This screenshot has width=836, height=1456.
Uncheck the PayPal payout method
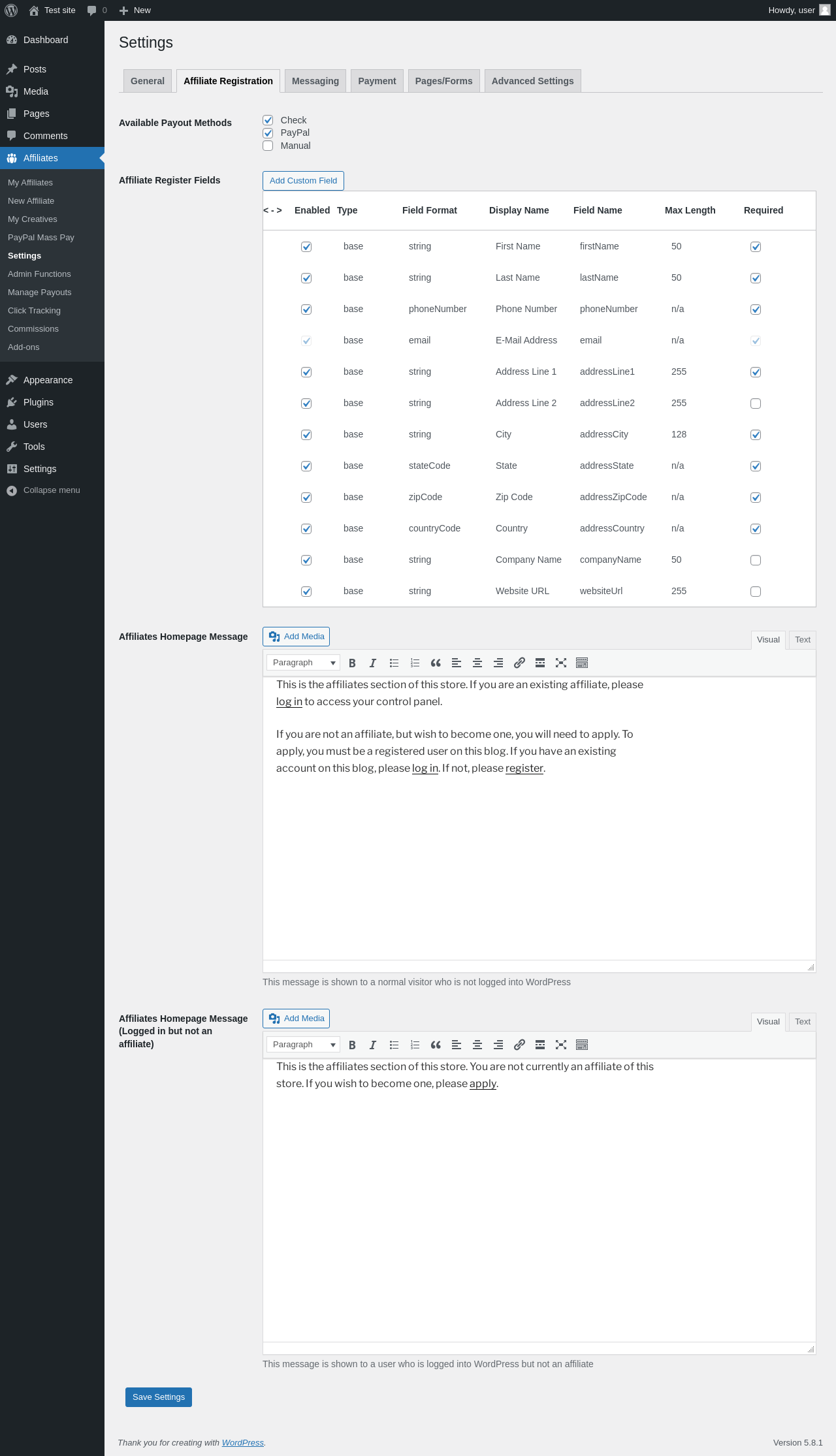coord(268,133)
